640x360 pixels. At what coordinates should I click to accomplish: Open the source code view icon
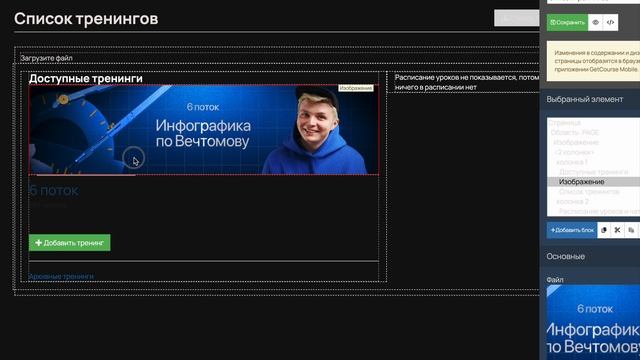pos(610,22)
